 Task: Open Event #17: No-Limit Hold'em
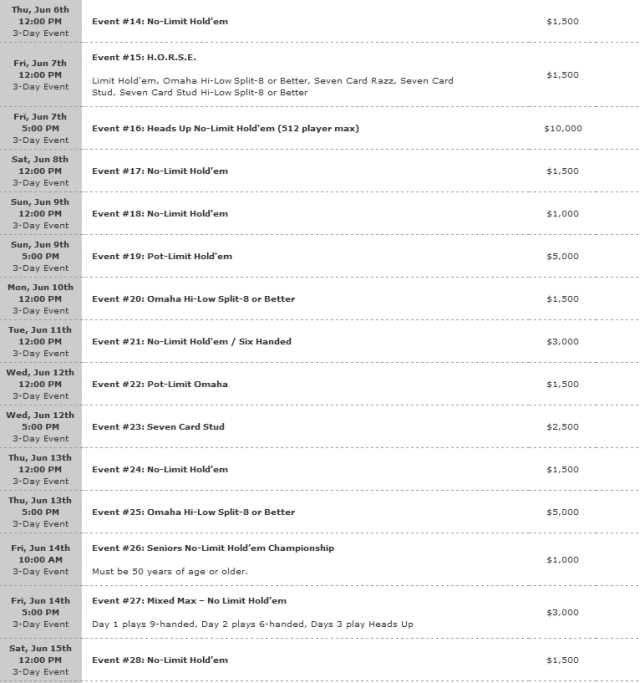point(160,171)
